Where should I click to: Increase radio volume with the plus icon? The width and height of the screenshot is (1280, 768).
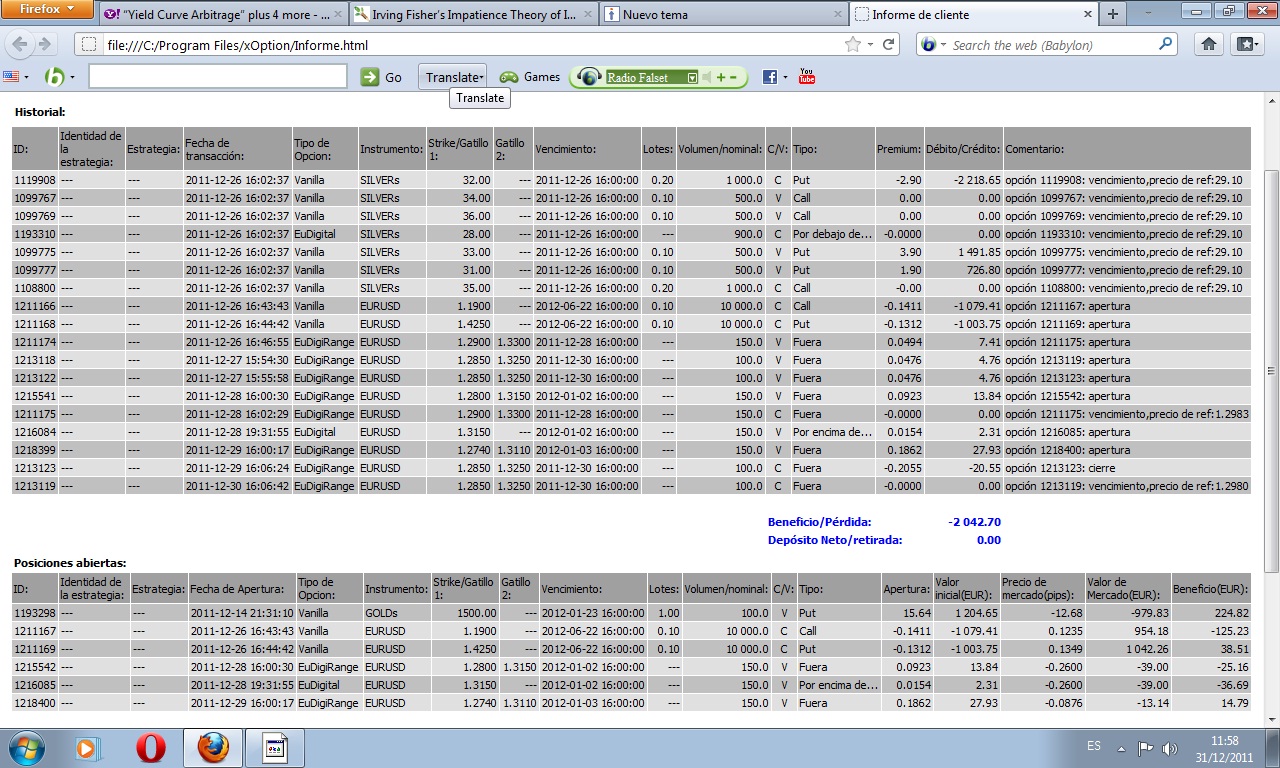(720, 77)
